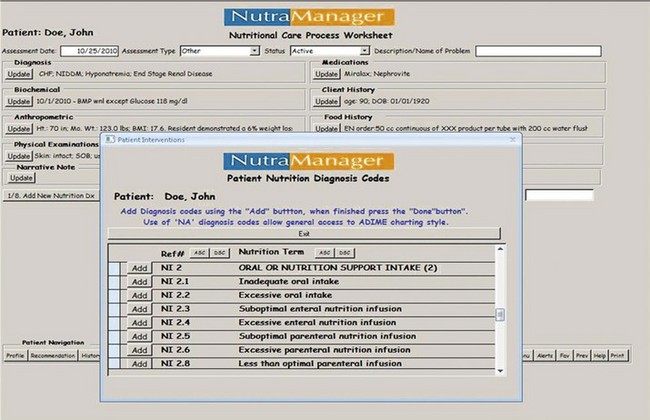Viewport: 650px width, 420px height.
Task: Go to previous page with Prev button
Action: tap(580, 355)
